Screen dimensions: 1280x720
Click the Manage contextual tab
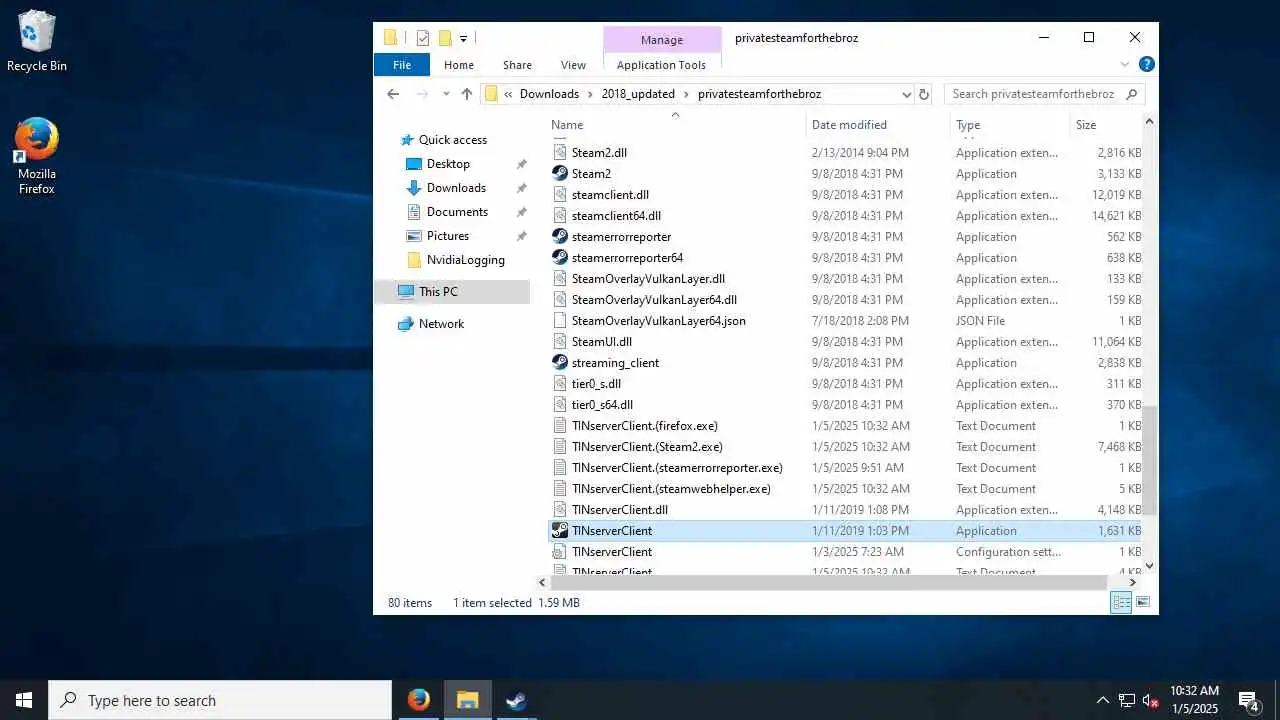coord(662,40)
